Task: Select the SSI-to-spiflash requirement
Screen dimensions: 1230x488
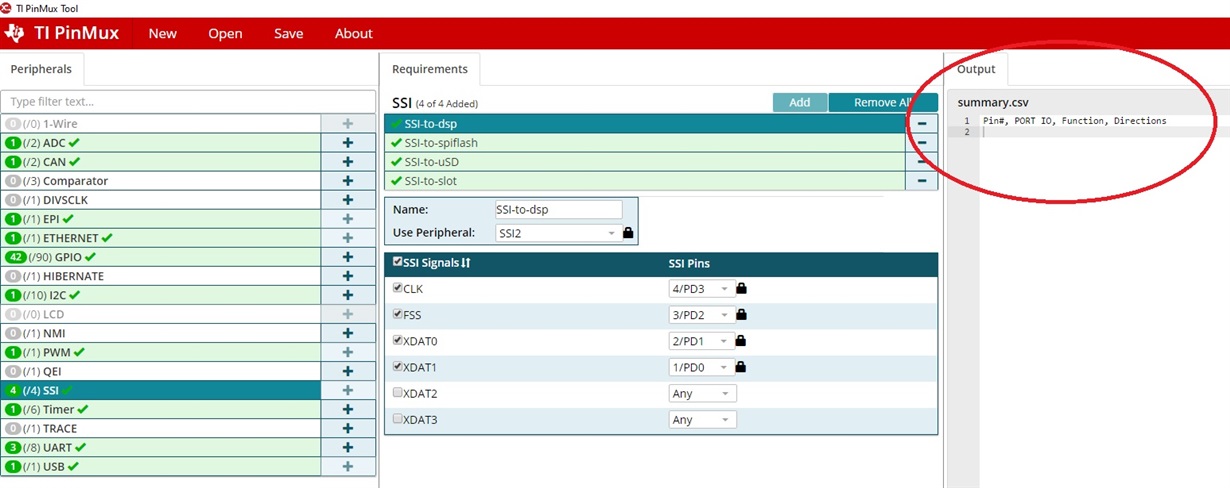Action: 645,143
